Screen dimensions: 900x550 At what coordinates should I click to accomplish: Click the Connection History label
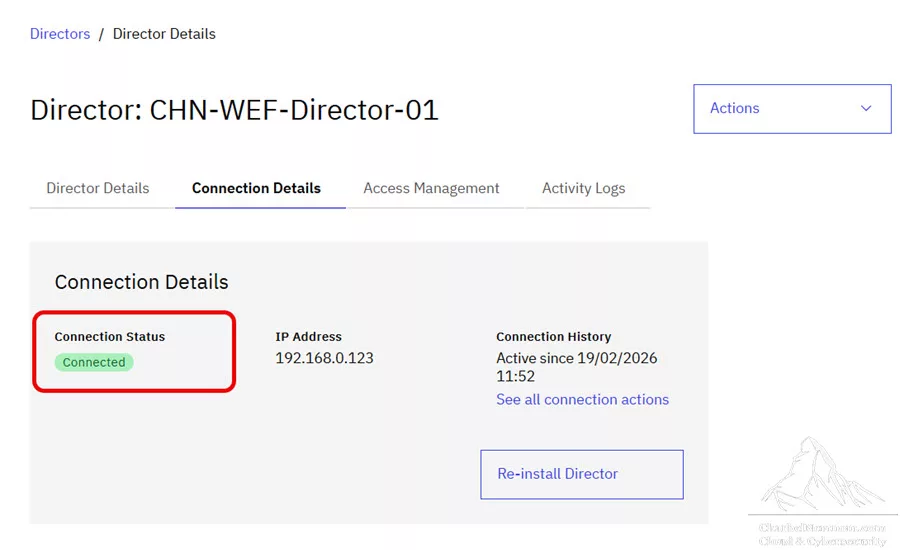pyautogui.click(x=554, y=336)
